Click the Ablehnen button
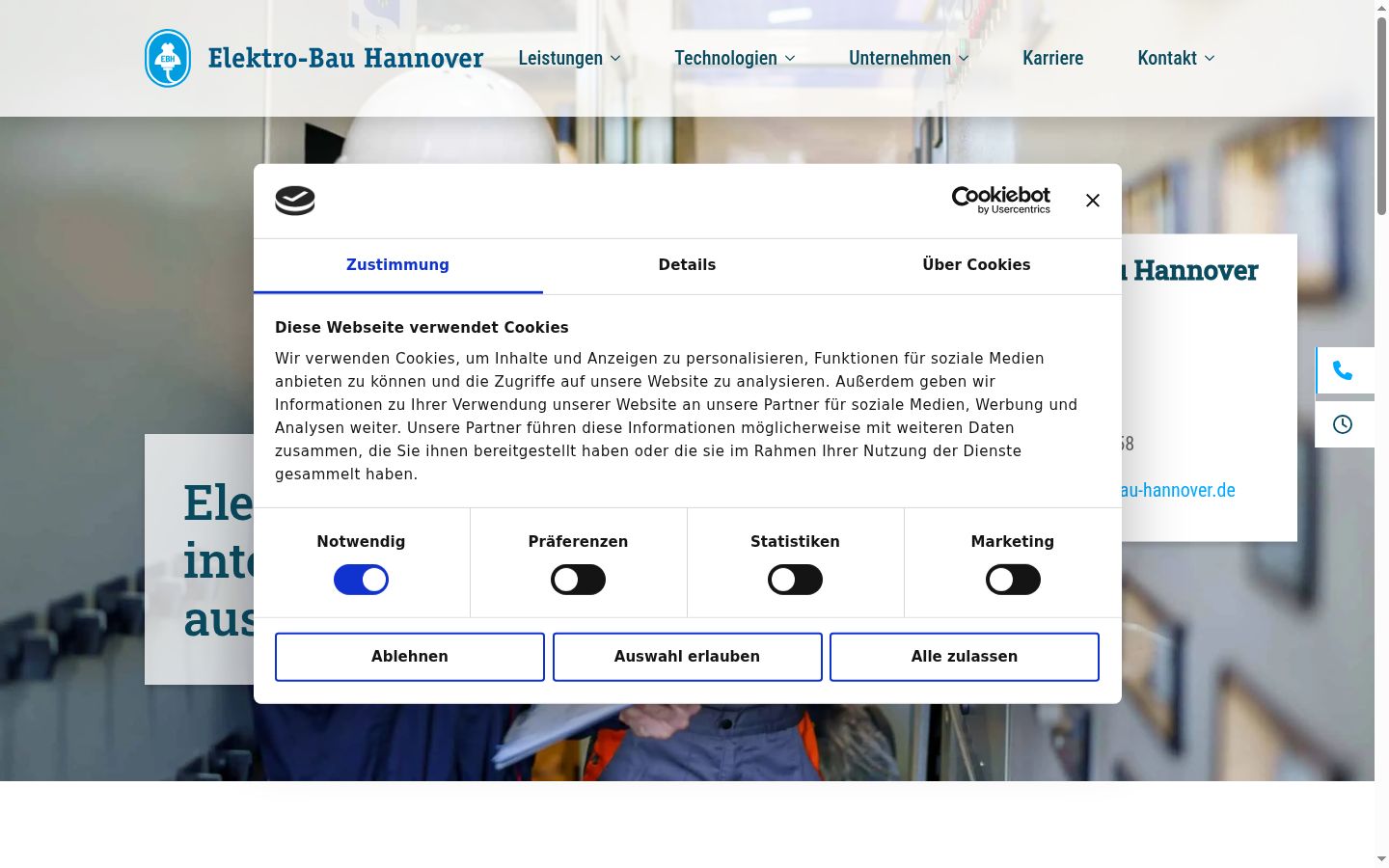Viewport: 1389px width, 868px height. pyautogui.click(x=410, y=657)
